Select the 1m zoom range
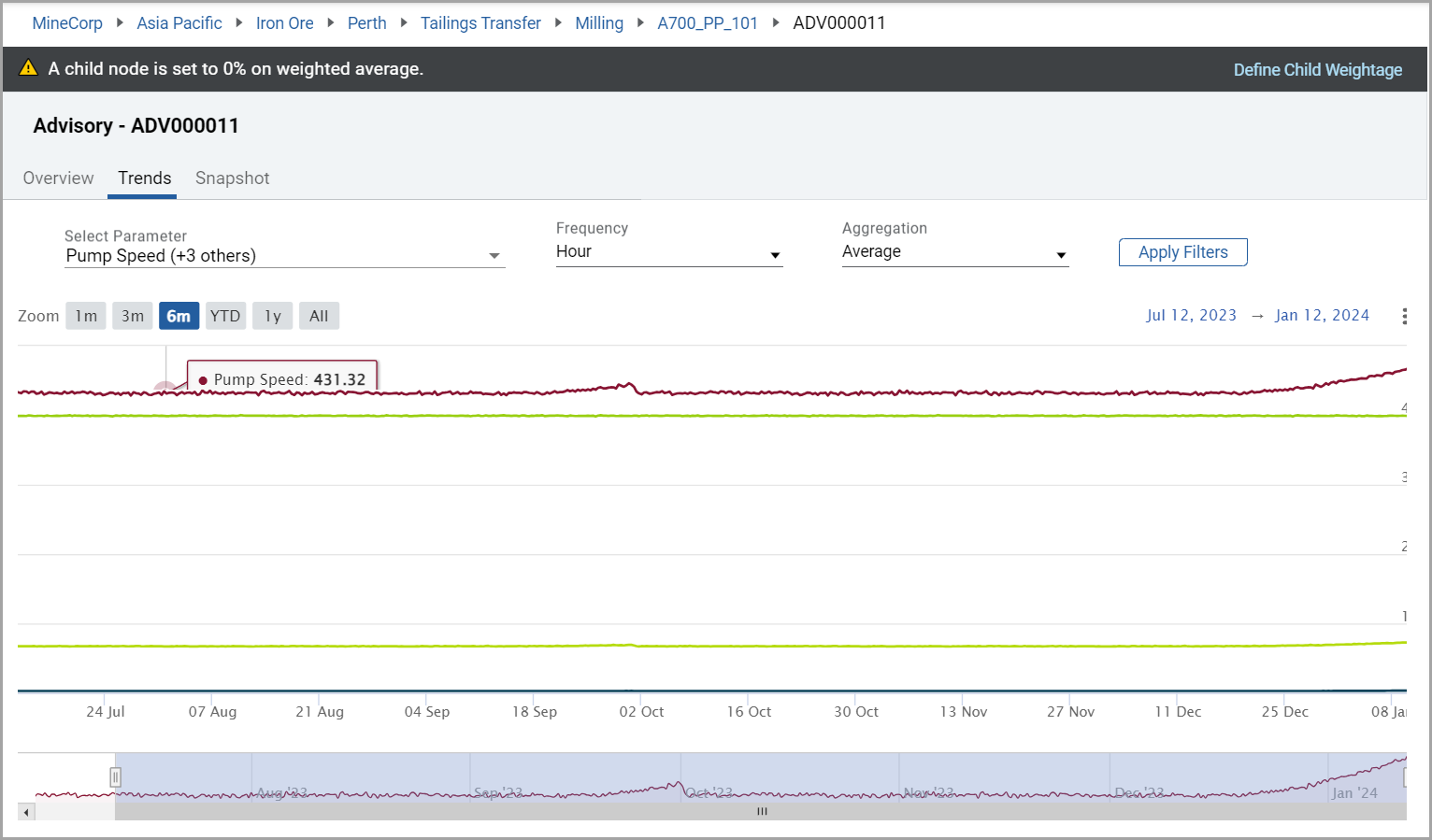The height and width of the screenshot is (840, 1432). [x=86, y=316]
